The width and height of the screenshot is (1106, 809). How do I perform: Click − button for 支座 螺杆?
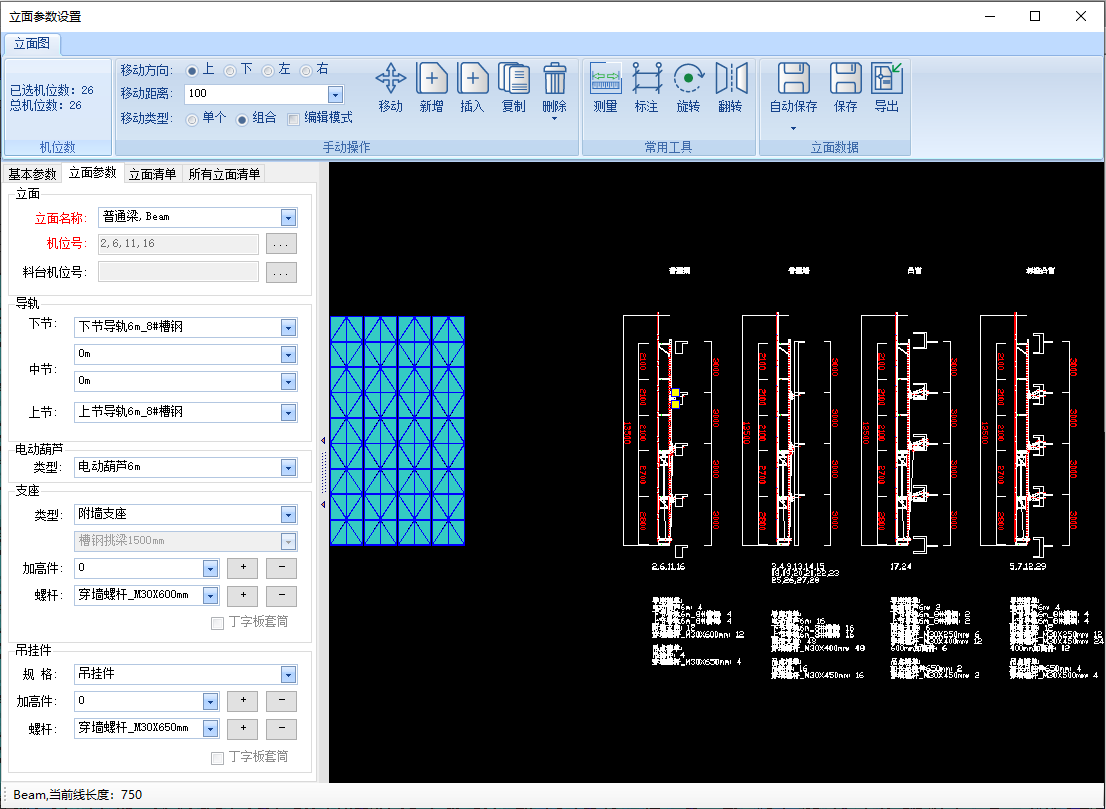[x=281, y=595]
